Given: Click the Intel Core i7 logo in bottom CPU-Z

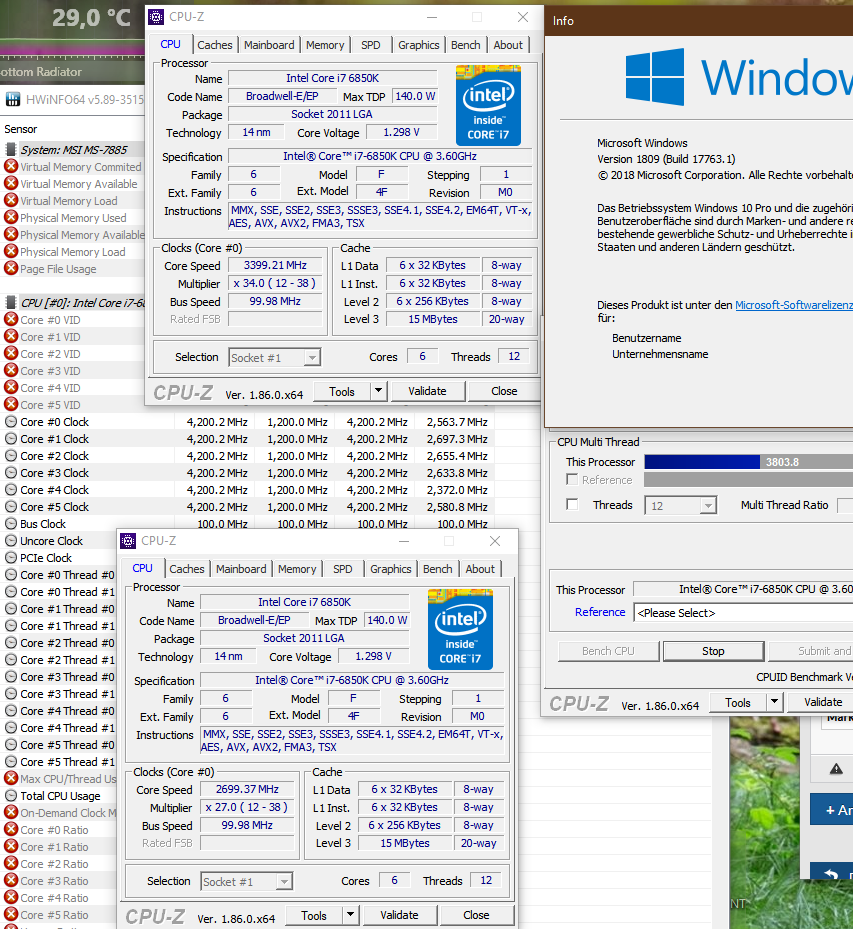Looking at the screenshot, I should click(x=460, y=629).
